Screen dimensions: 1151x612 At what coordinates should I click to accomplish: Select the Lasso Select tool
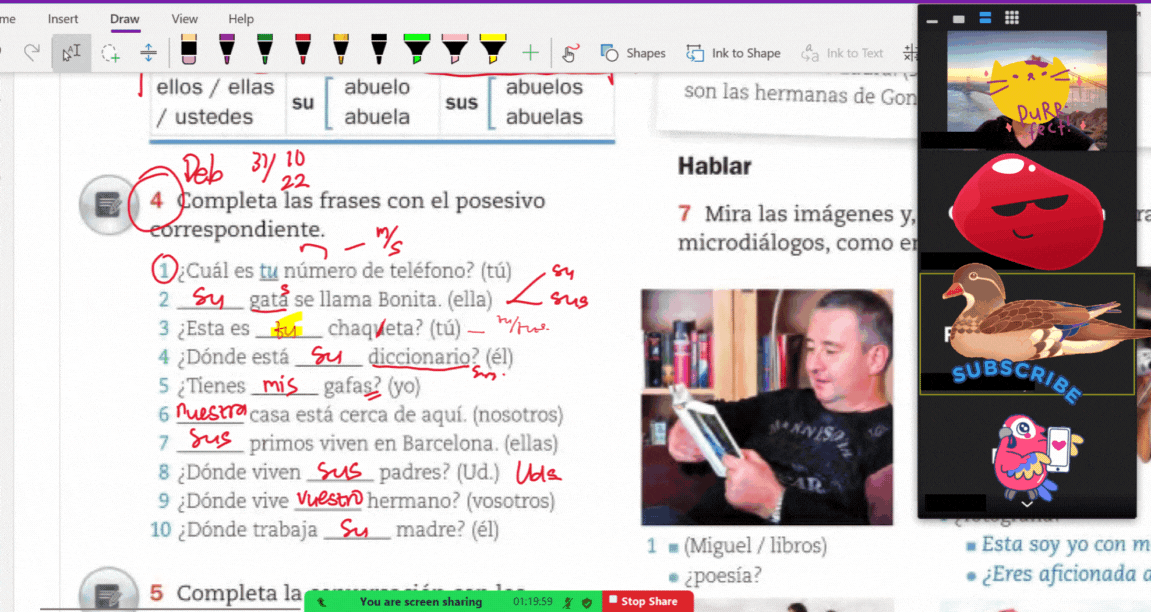pos(110,53)
